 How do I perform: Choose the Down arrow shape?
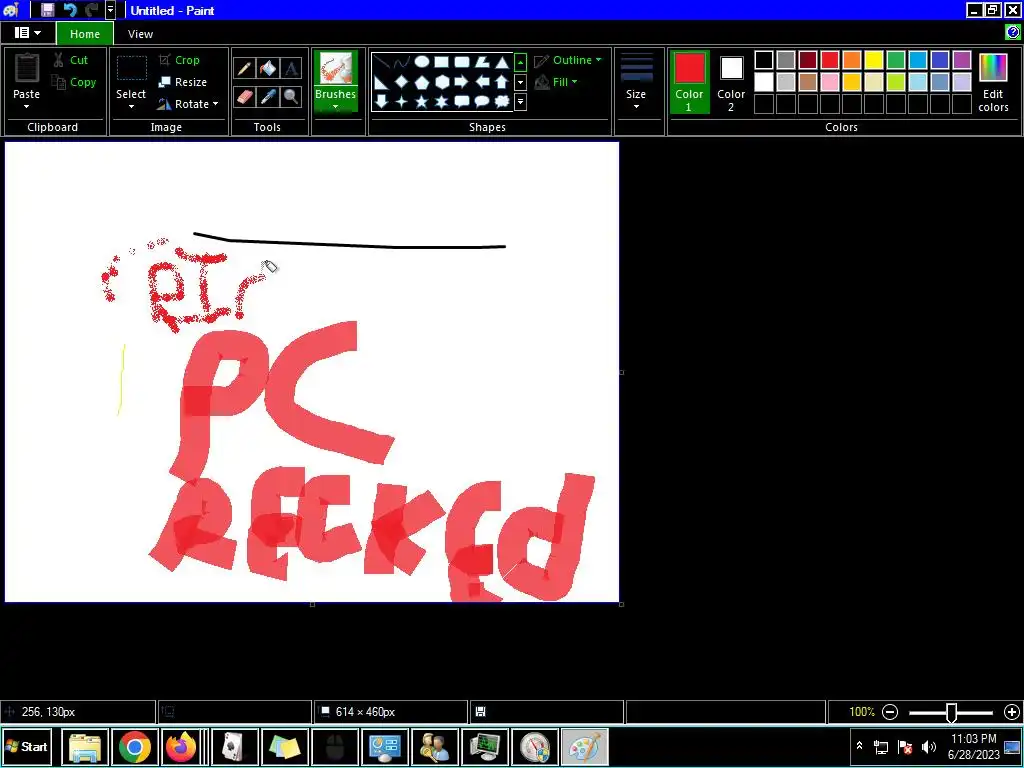[x=382, y=101]
